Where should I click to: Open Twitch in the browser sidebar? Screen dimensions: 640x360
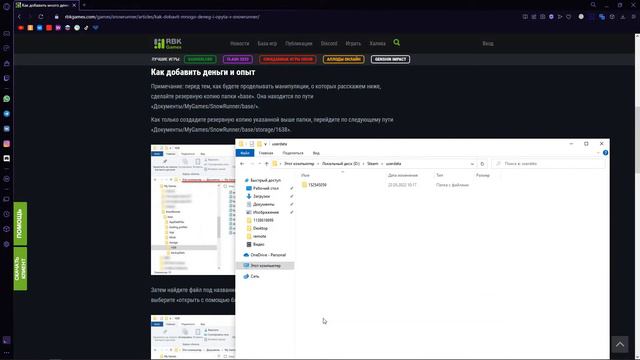(x=7, y=78)
